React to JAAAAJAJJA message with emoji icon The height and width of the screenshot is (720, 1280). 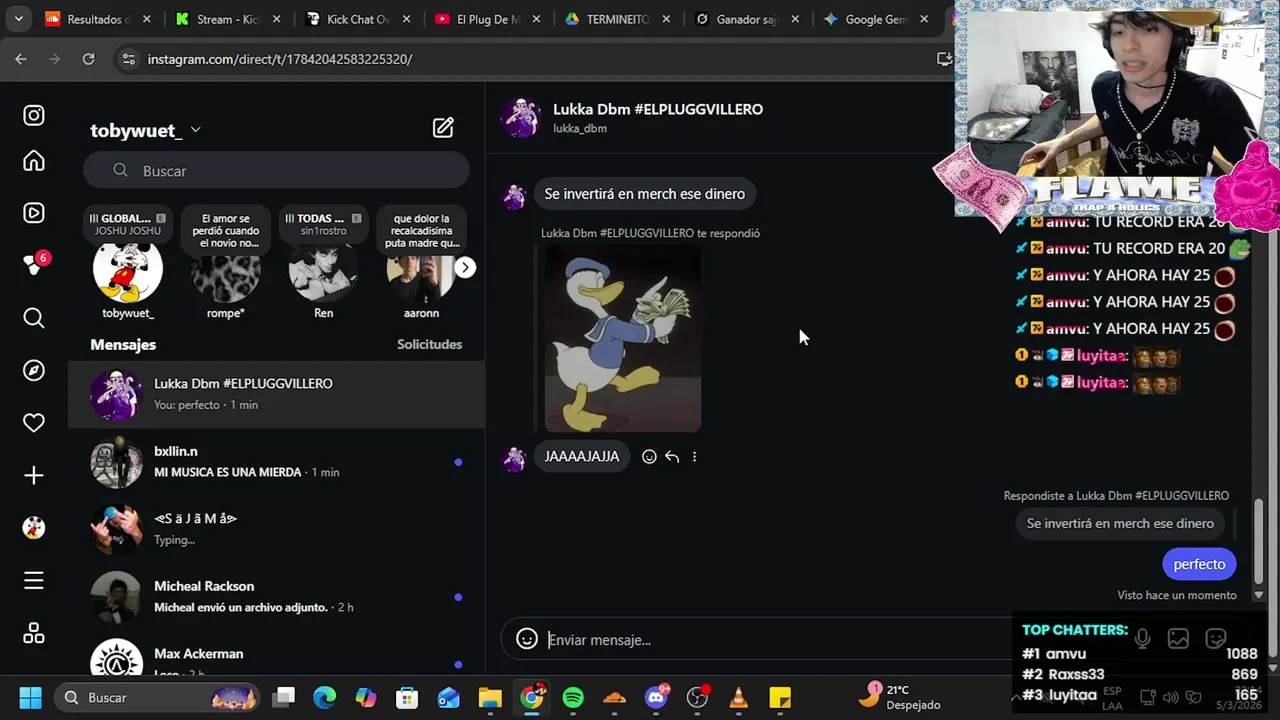649,457
